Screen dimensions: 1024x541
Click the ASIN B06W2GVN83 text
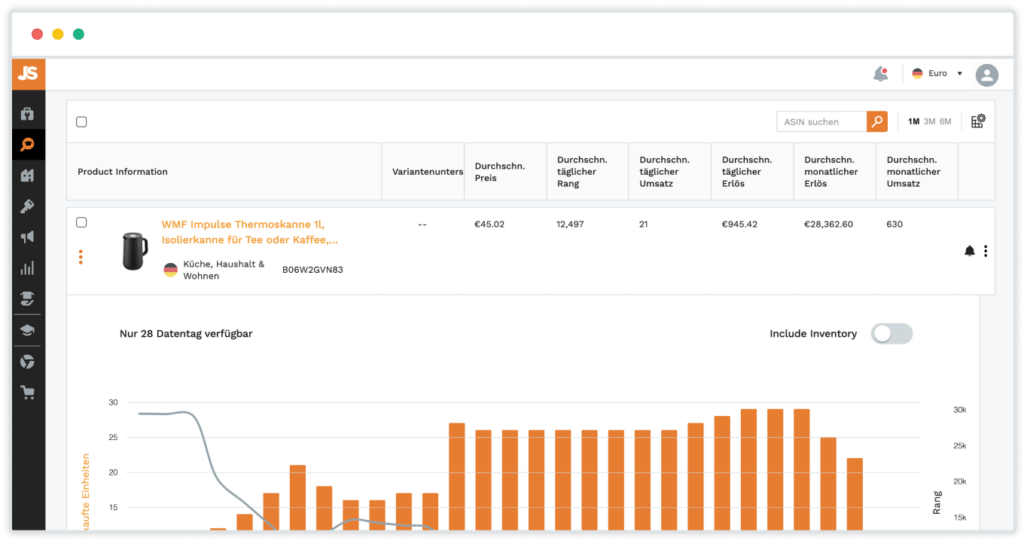pos(312,270)
